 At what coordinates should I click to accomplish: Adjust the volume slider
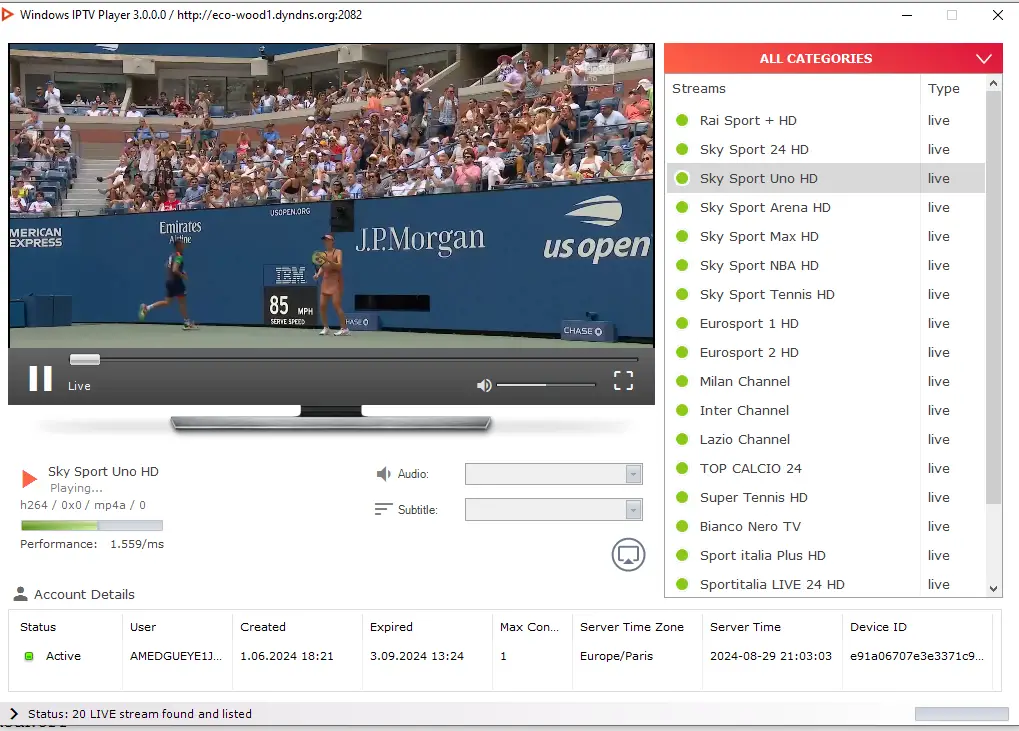click(546, 385)
